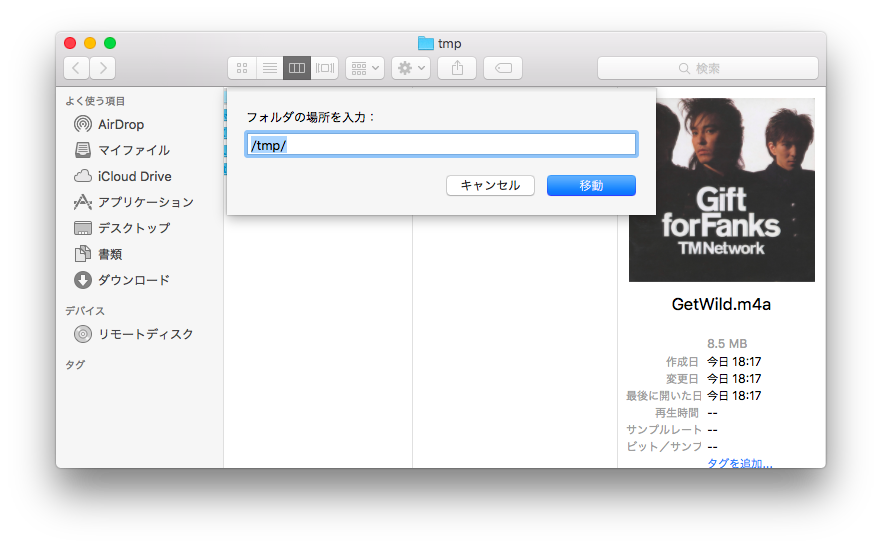This screenshot has width=882, height=548.
Task: Click the タグ sidebar header
Action: [75, 365]
